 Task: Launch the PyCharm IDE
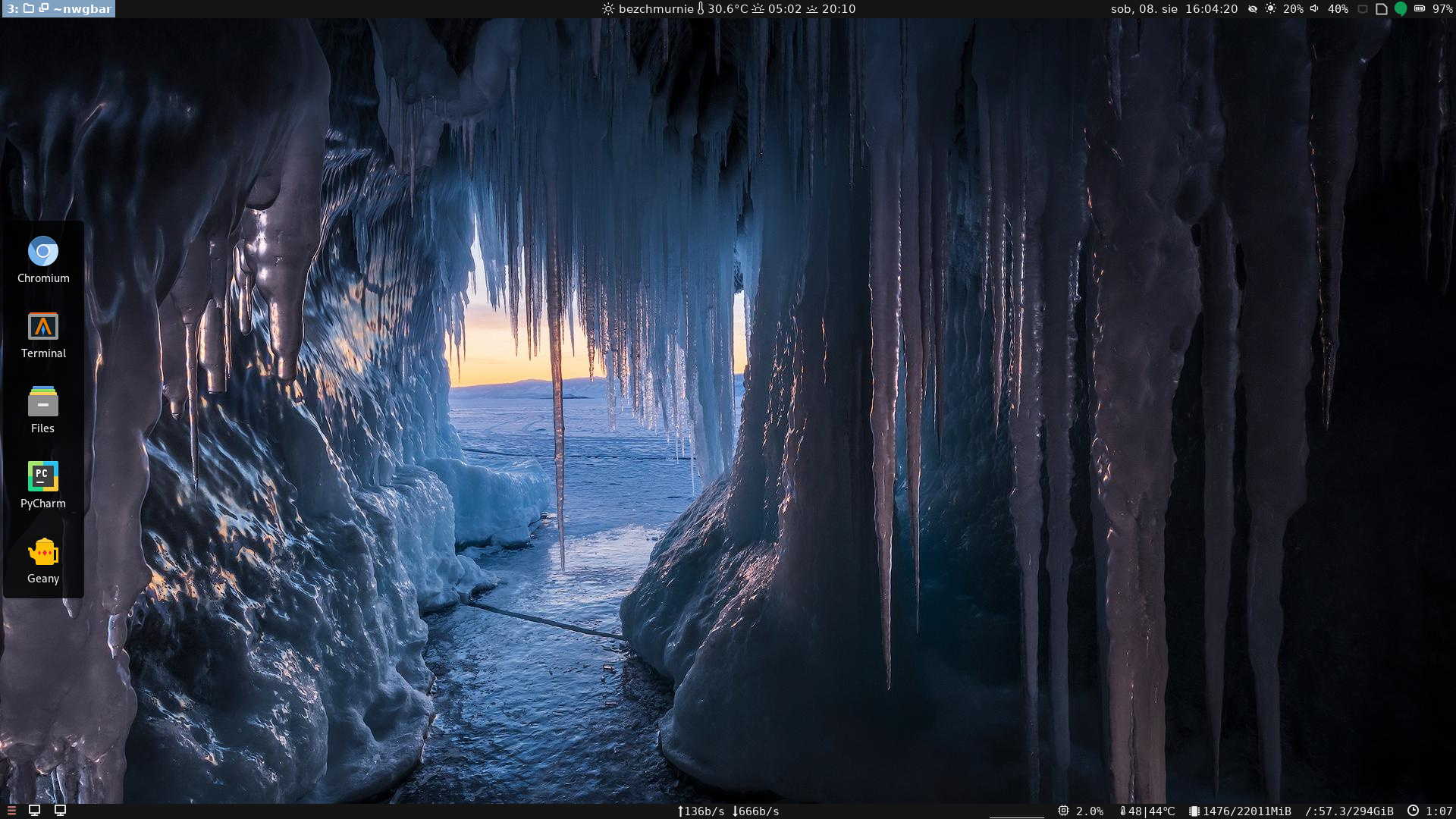tap(43, 476)
